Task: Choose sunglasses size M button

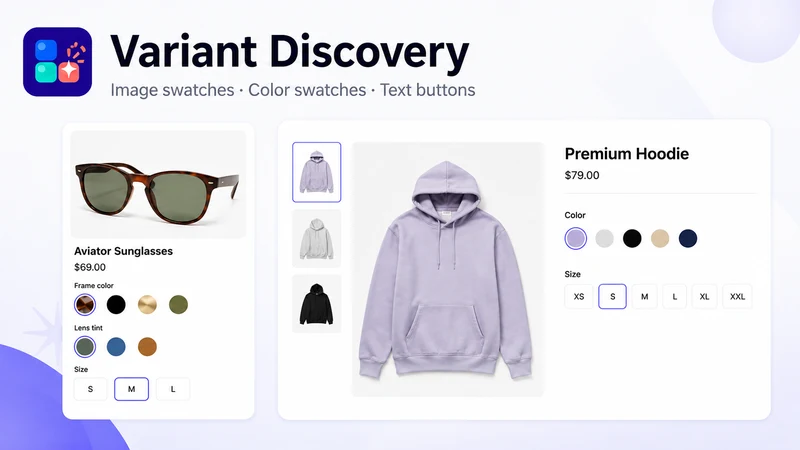Action: click(132, 389)
